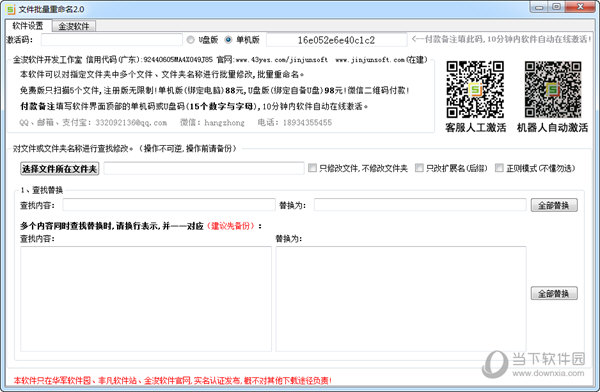Click the WeChat ID hangzhong text
Image resolution: width=600 pixels, height=392 pixels.
[224, 122]
